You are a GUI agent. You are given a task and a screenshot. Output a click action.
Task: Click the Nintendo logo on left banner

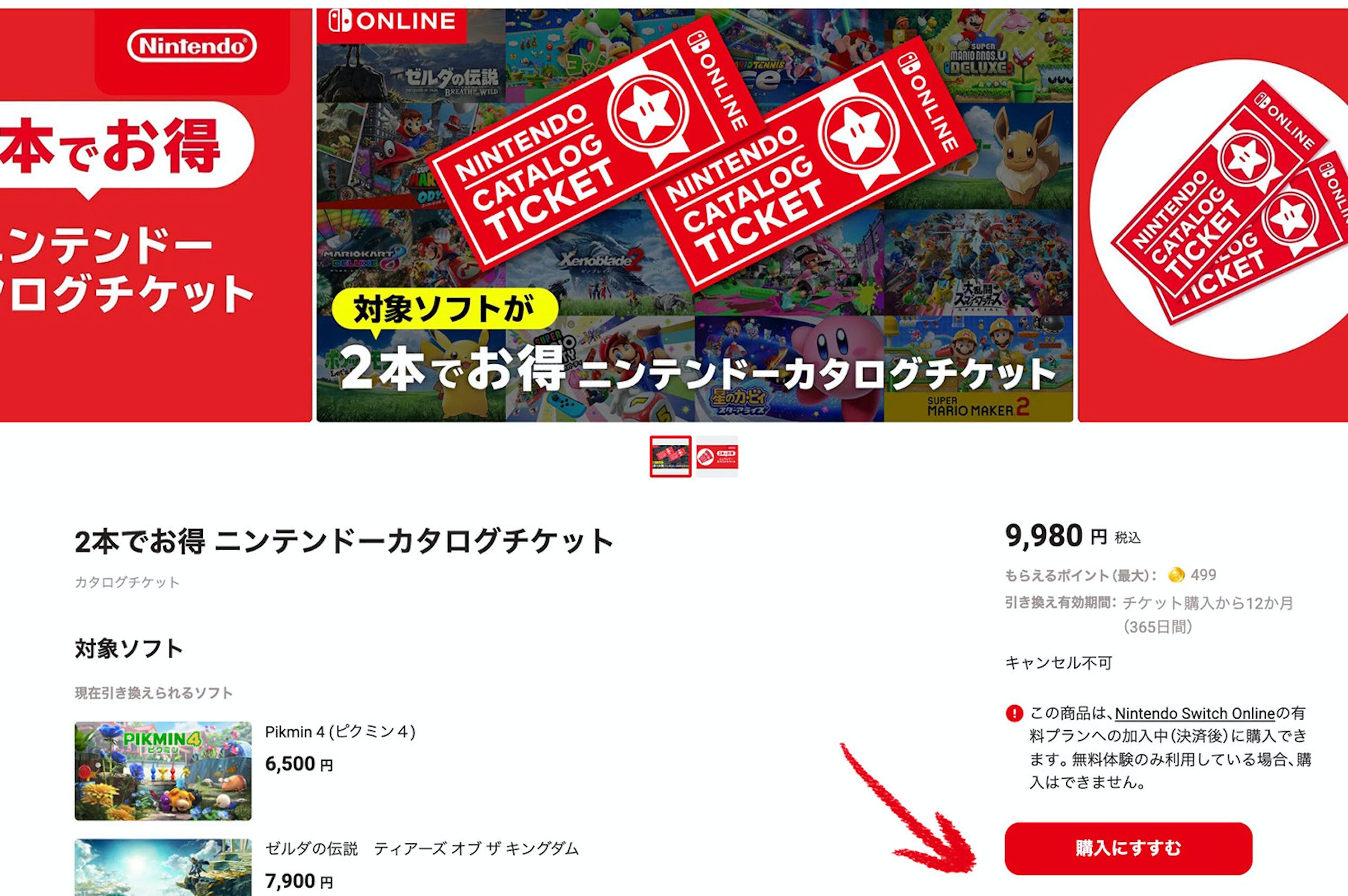click(192, 46)
